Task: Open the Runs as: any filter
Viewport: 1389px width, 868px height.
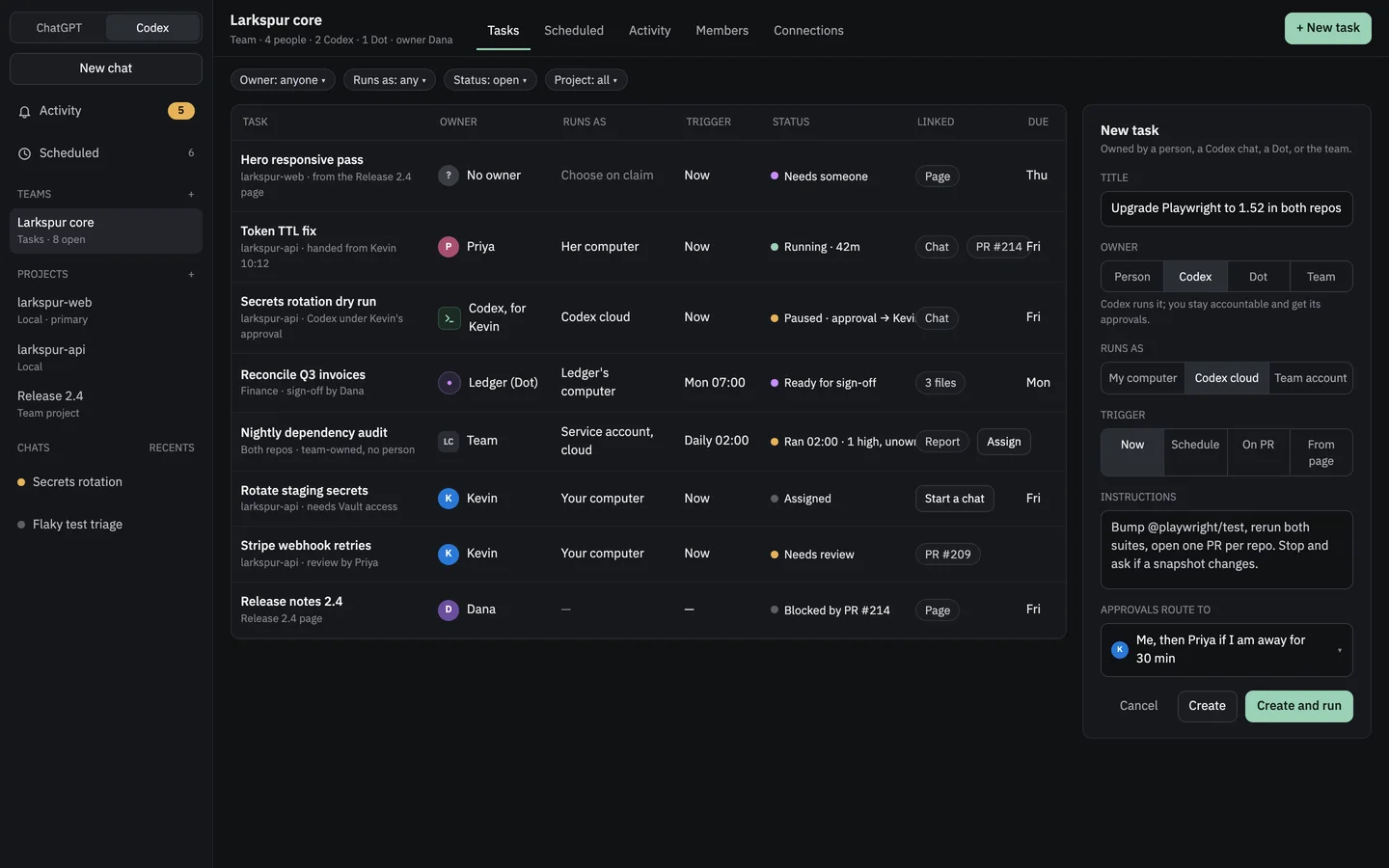Action: point(390,80)
